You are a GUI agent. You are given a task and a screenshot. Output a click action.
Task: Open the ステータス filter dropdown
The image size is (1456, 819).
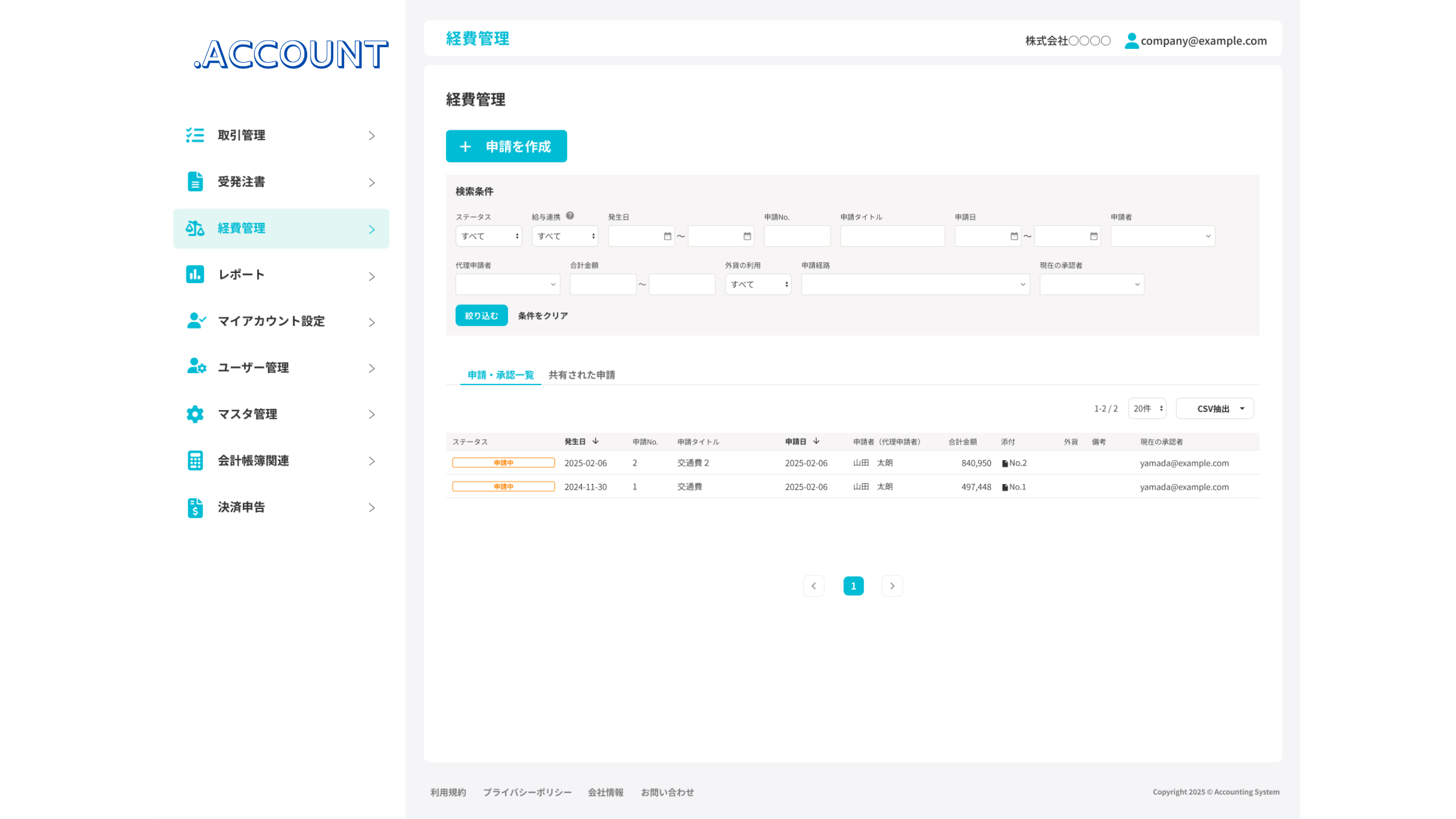click(x=489, y=236)
